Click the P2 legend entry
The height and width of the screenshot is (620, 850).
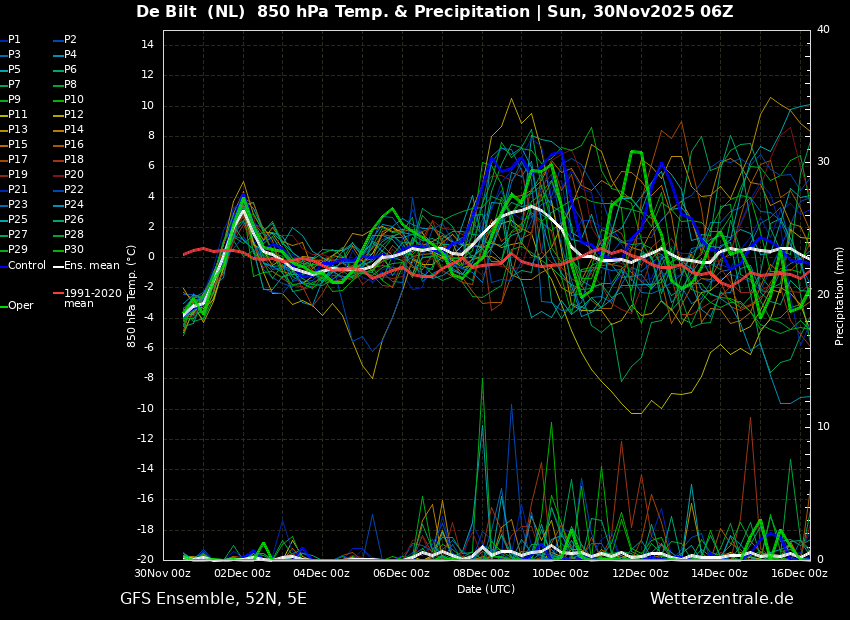tap(65, 40)
